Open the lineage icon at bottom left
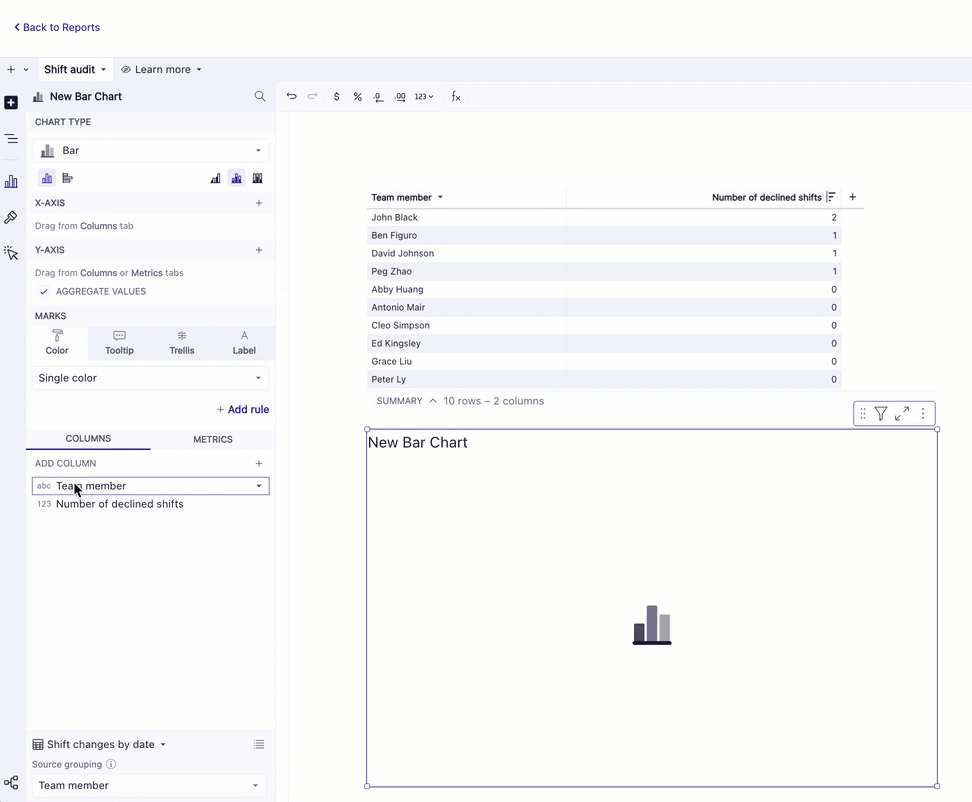The height and width of the screenshot is (802, 972). click(11, 783)
